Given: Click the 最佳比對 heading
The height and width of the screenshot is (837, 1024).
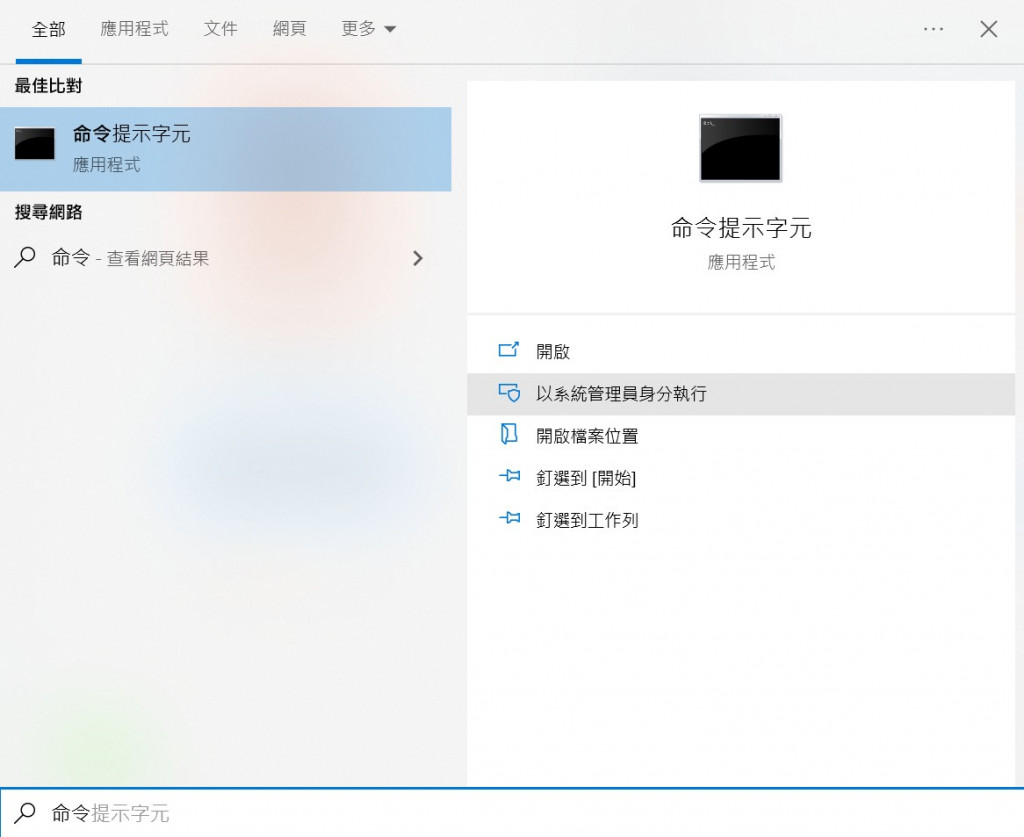Looking at the screenshot, I should tap(48, 86).
